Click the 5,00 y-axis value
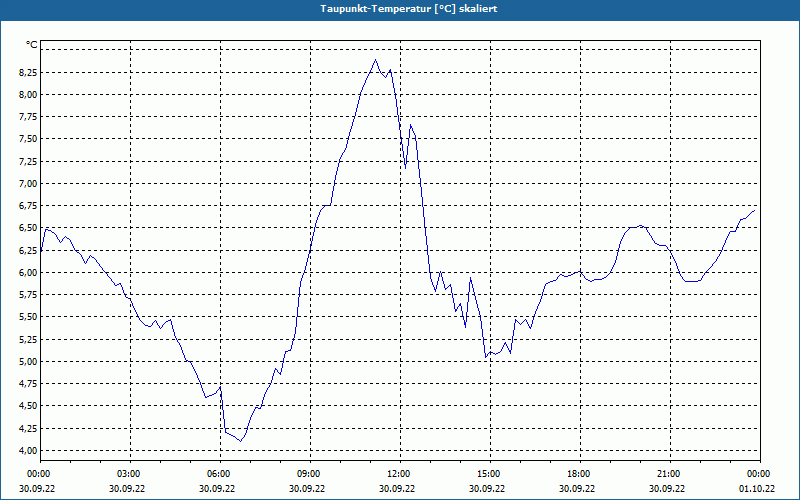Image resolution: width=800 pixels, height=500 pixels. tap(28, 362)
